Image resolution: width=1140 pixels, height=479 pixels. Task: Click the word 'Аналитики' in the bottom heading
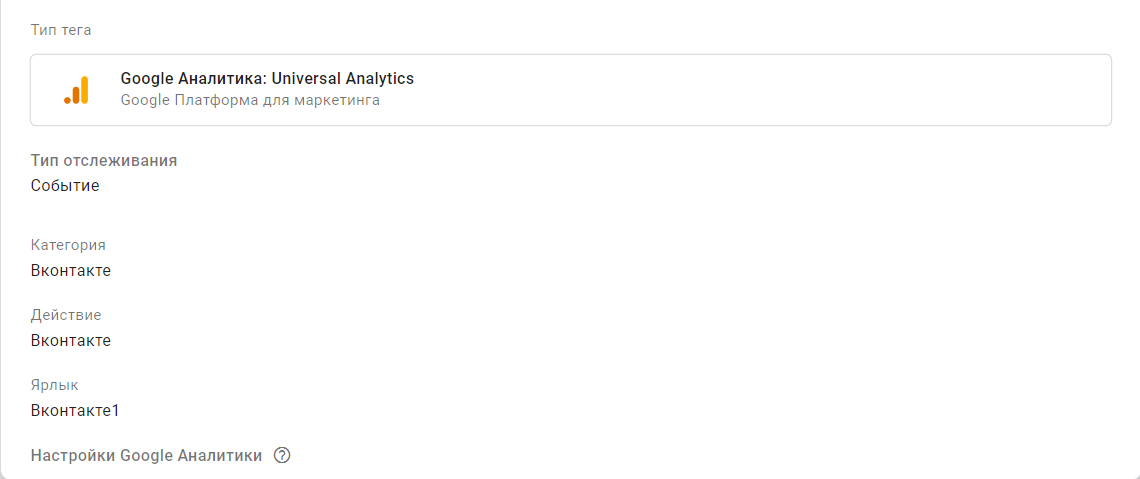pyautogui.click(x=219, y=456)
